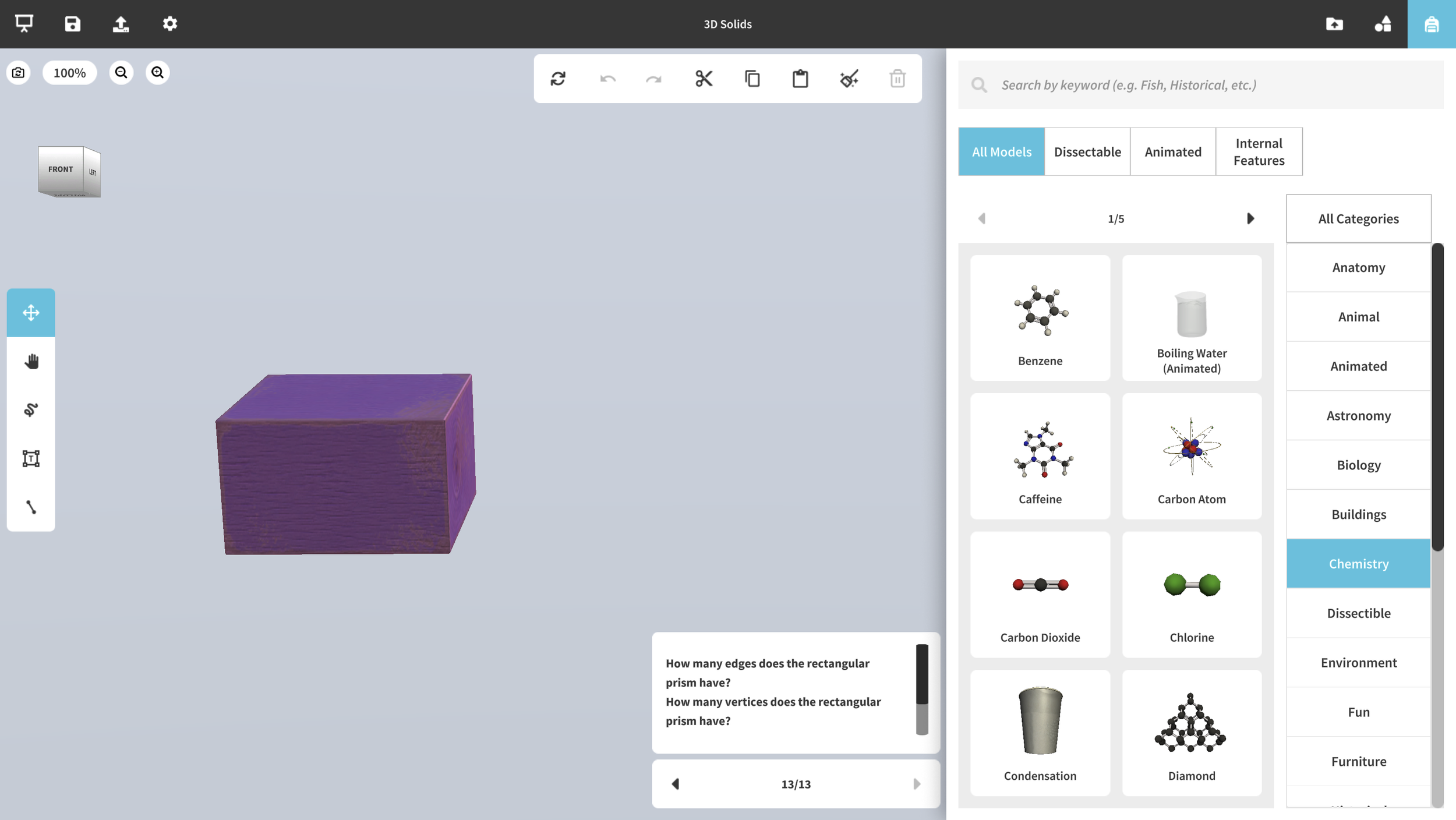
Task: Select the text box tool
Action: [x=31, y=458]
